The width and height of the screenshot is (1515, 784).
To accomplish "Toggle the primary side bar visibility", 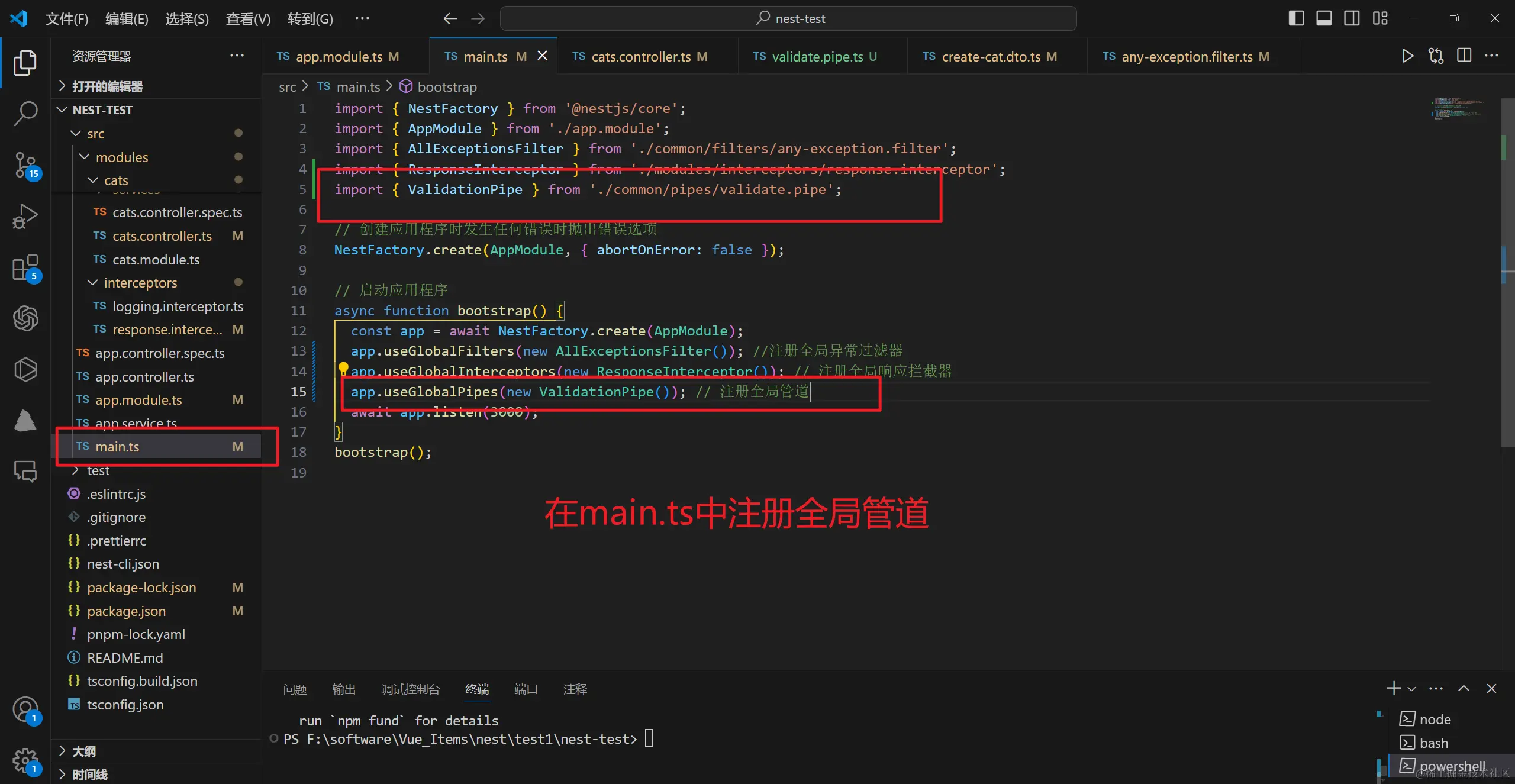I will (x=1296, y=18).
